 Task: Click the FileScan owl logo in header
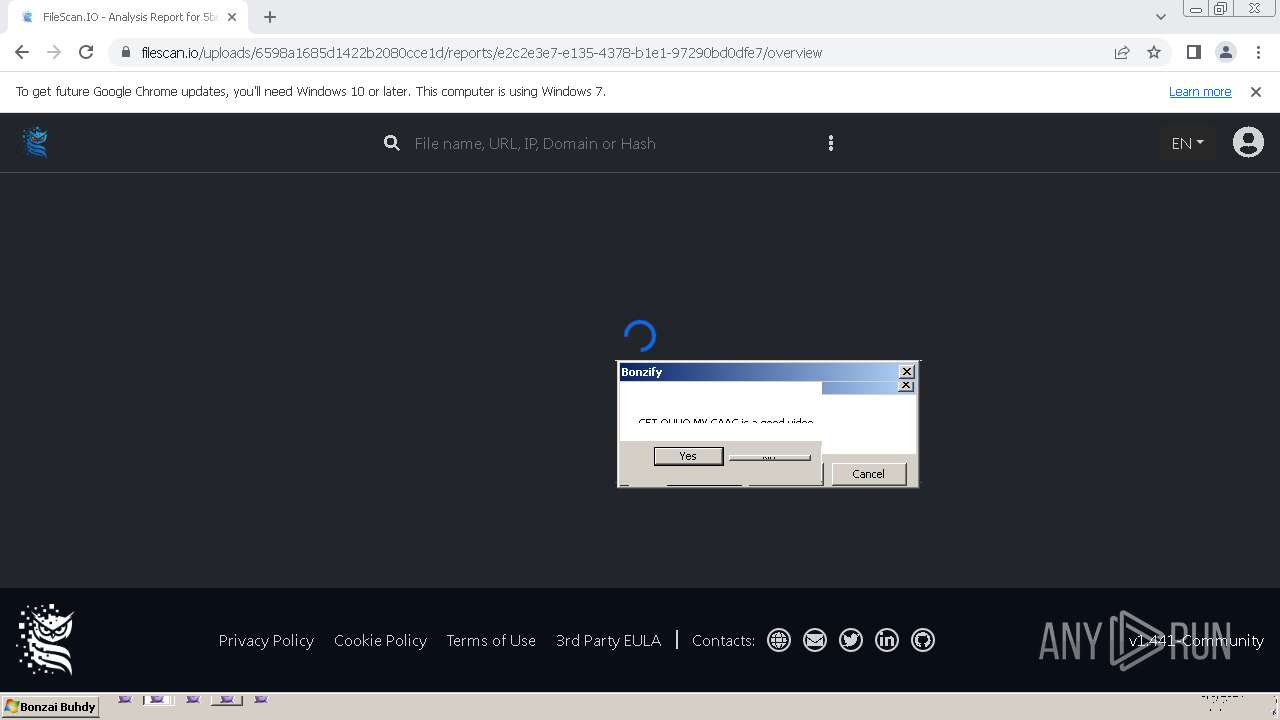click(36, 143)
